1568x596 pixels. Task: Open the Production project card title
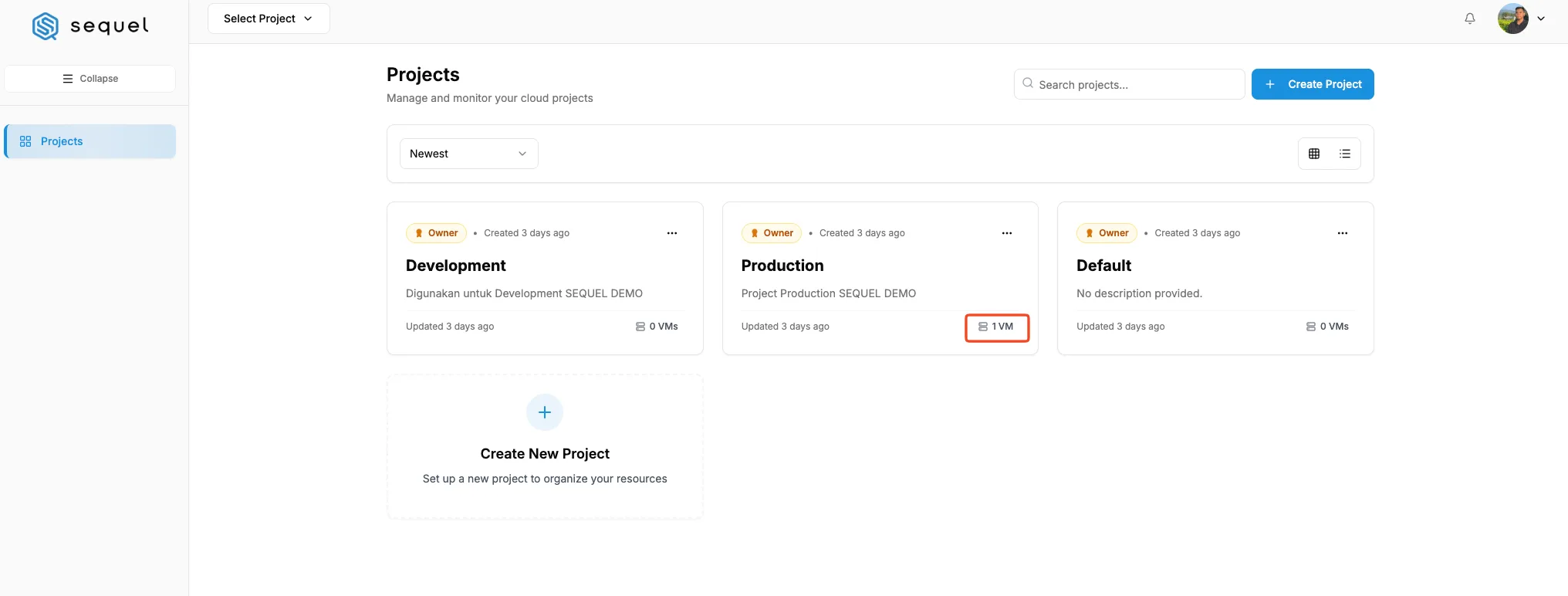point(782,266)
